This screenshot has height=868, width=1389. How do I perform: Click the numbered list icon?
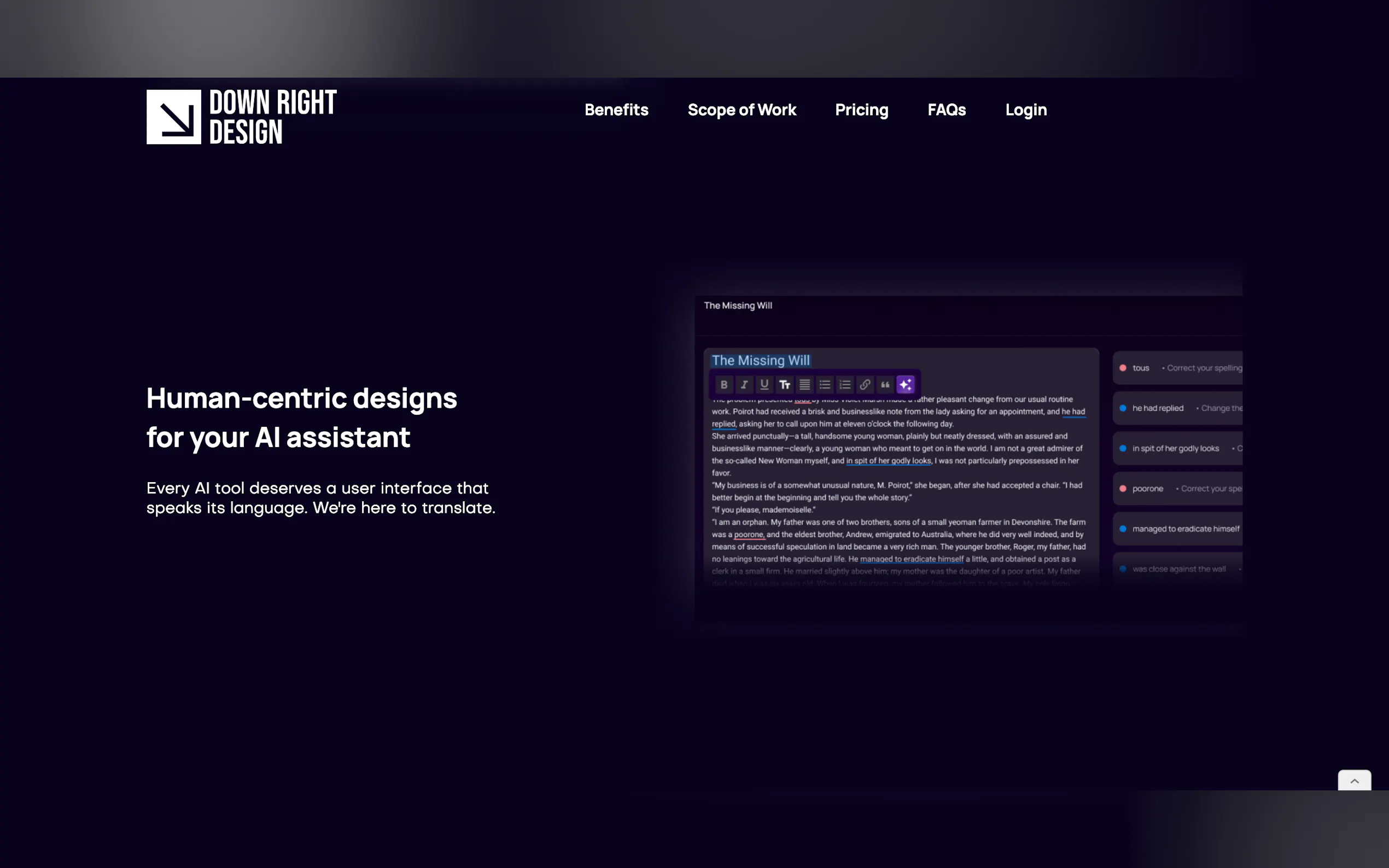click(x=845, y=385)
